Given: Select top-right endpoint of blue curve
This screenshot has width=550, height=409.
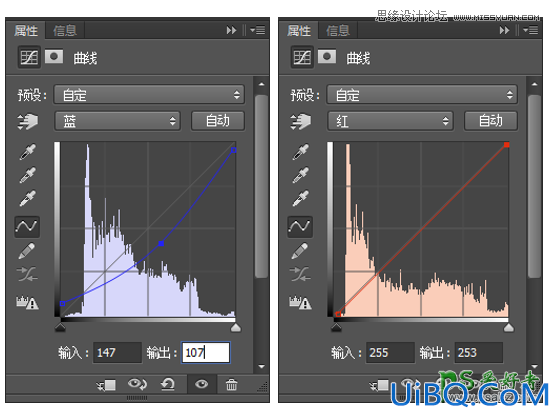Looking at the screenshot, I should (x=234, y=150).
